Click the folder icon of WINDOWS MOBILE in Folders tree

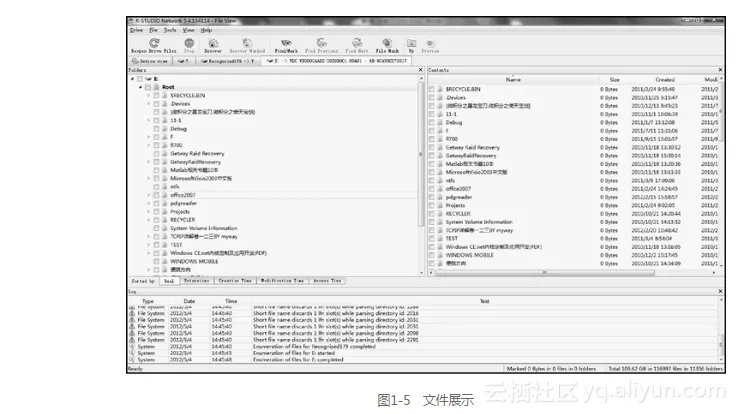[x=165, y=261]
